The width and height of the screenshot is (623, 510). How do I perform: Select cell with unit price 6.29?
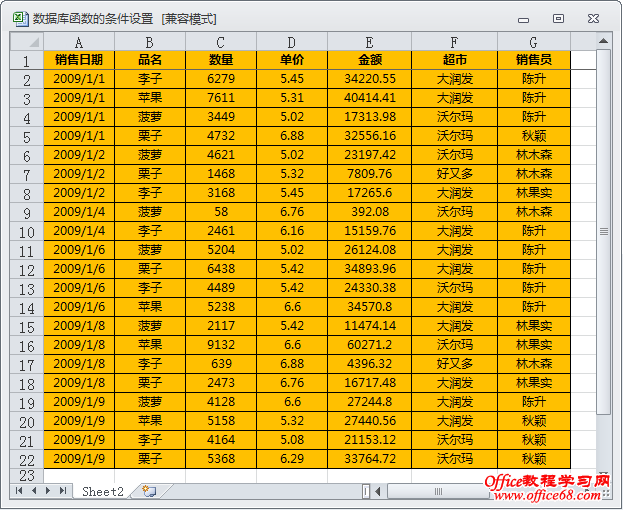292,459
